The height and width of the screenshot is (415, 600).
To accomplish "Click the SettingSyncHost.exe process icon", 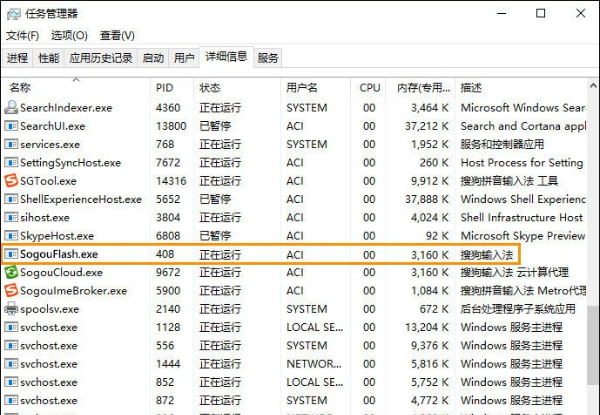I will pos(11,163).
